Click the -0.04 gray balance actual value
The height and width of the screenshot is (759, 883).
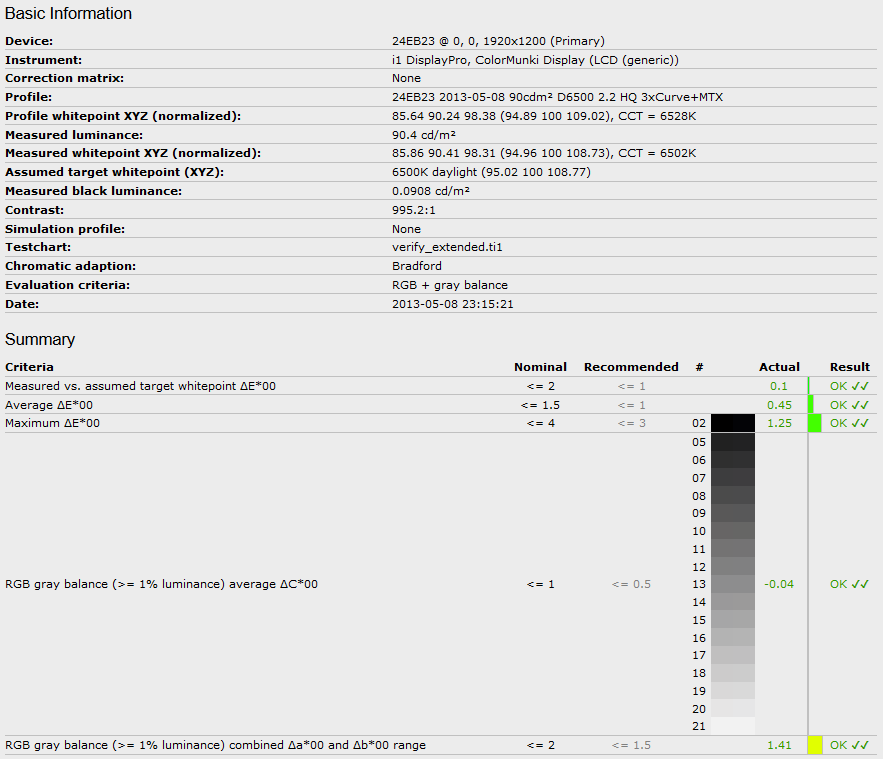click(778, 584)
